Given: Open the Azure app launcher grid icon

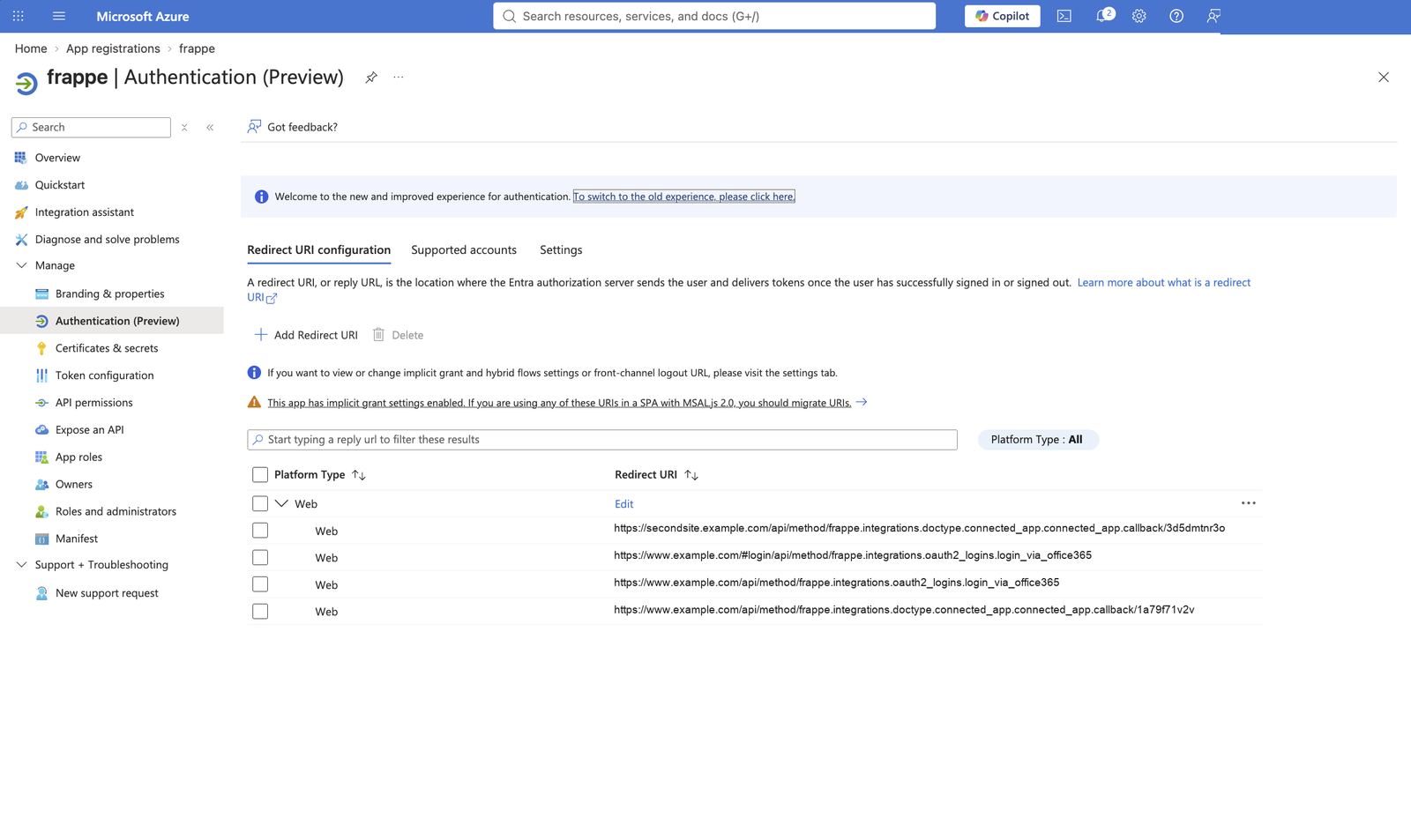Looking at the screenshot, I should 18,16.
